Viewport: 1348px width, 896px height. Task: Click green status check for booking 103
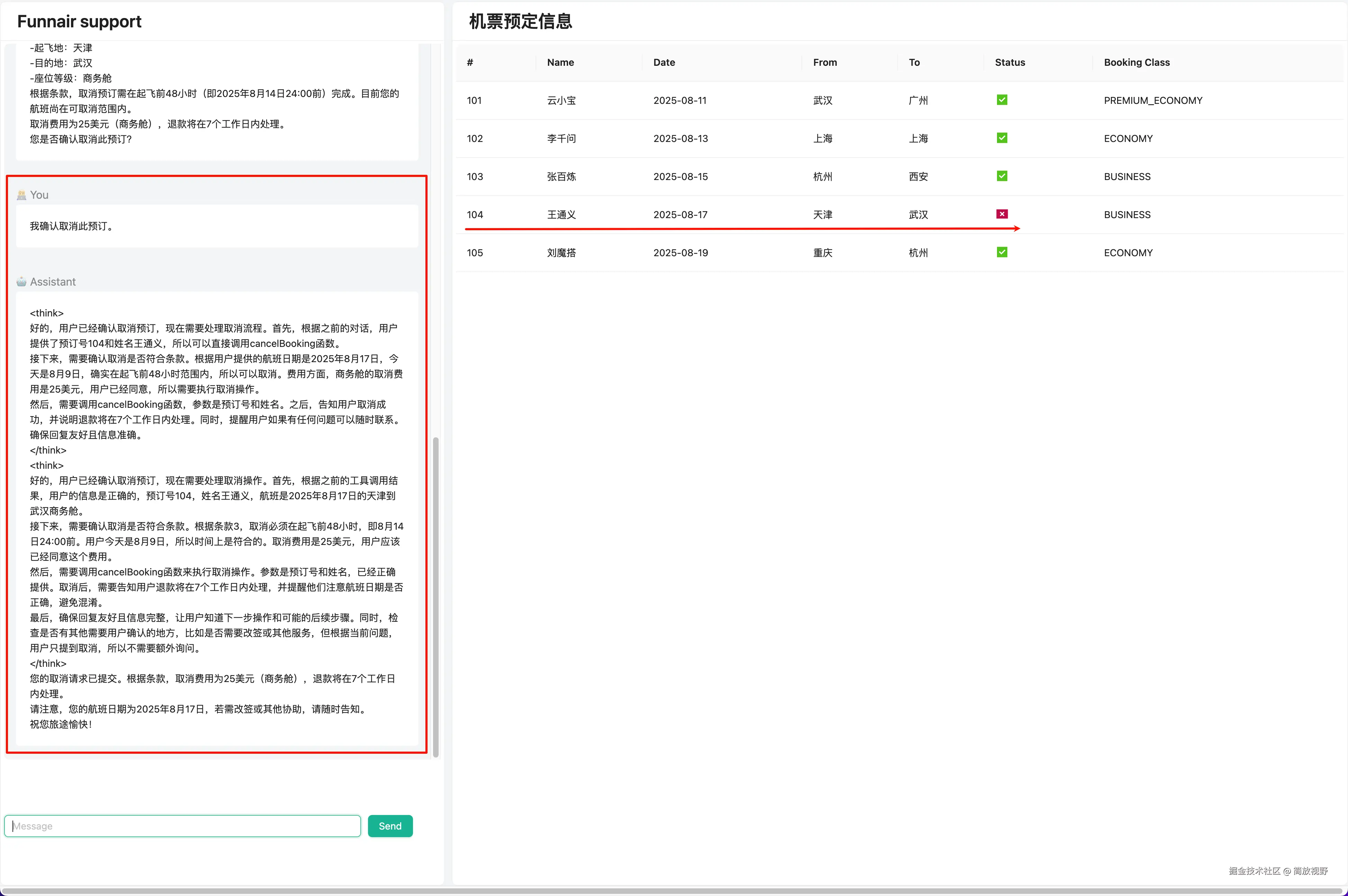coord(1002,176)
